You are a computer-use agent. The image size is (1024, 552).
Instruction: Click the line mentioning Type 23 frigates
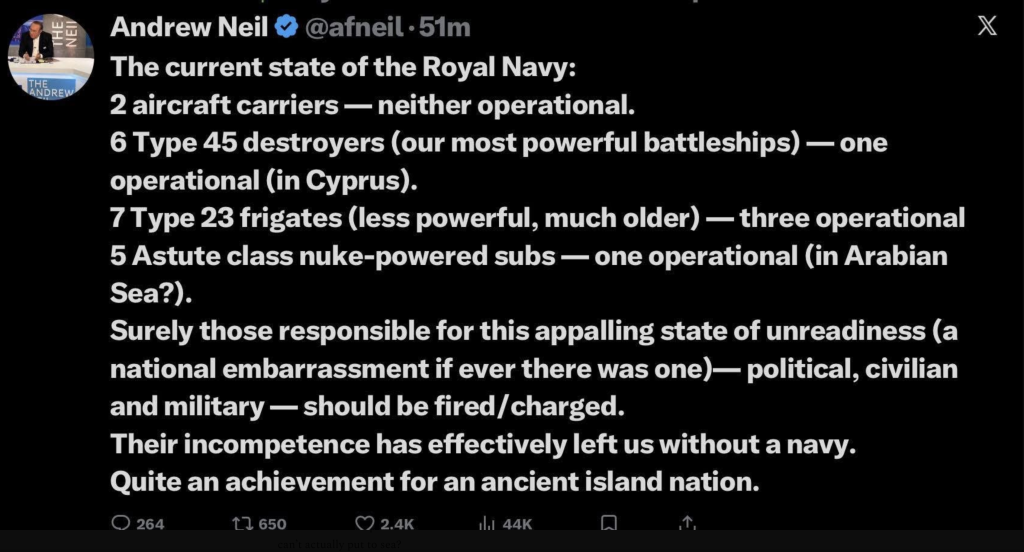pos(537,219)
